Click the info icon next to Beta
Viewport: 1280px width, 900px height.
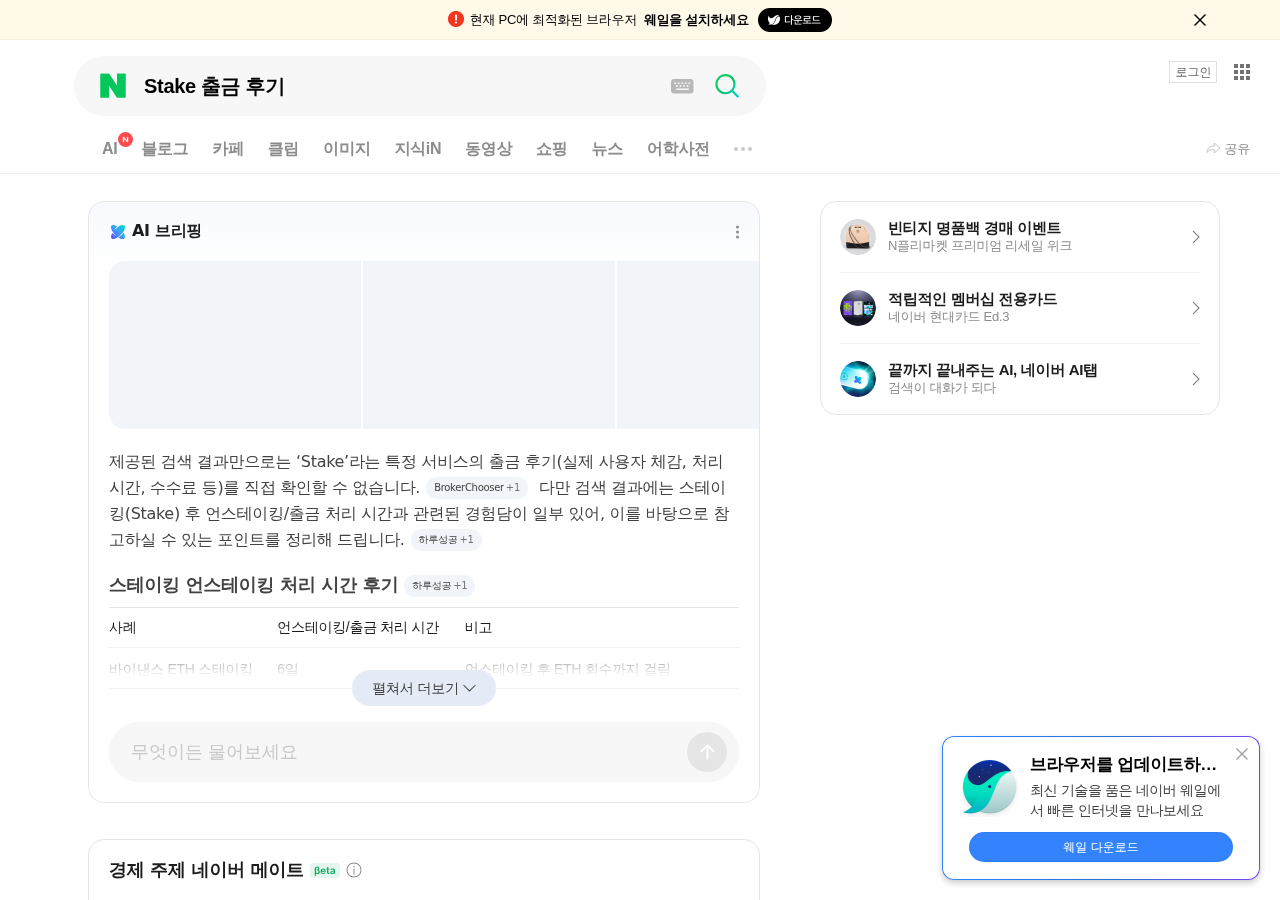(354, 870)
